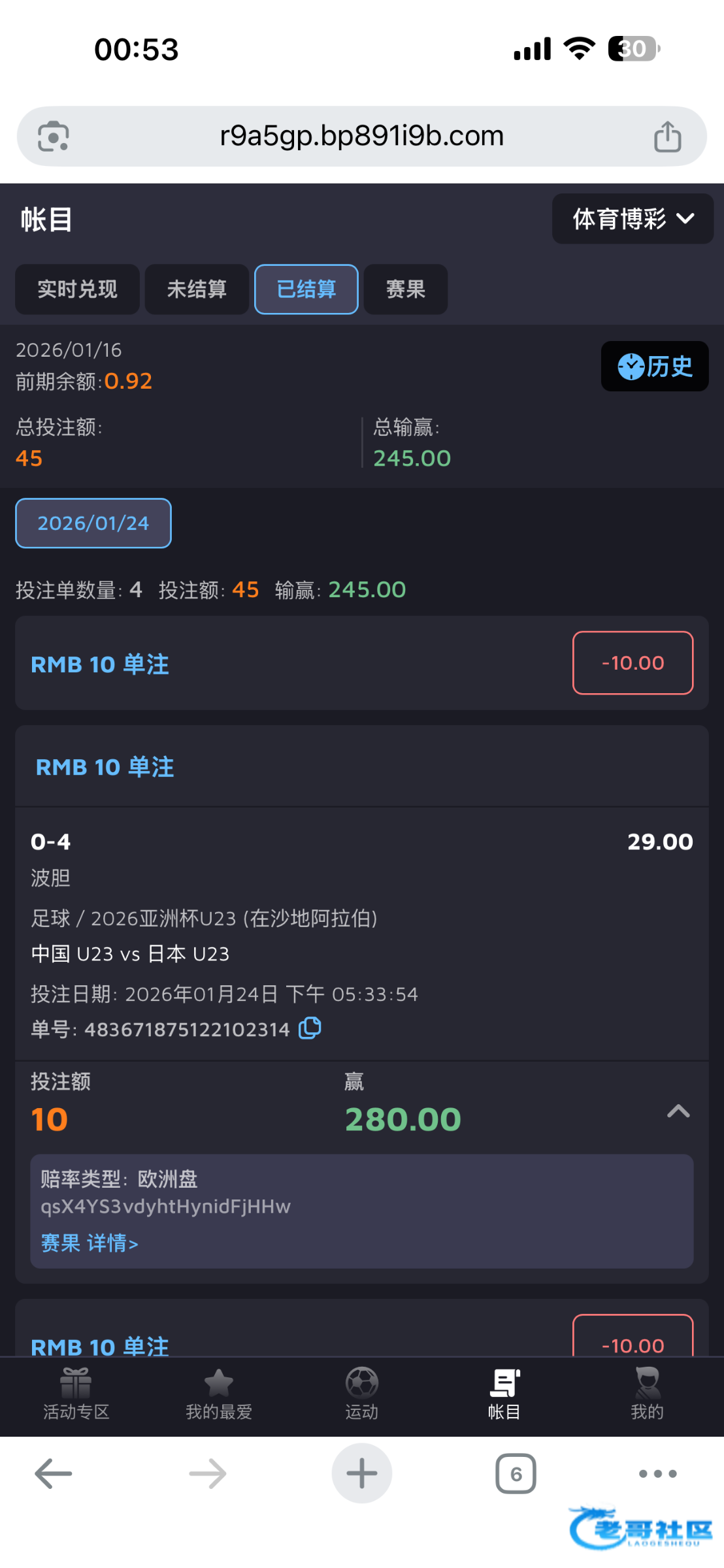Select the 赛果 tab
This screenshot has width=724, height=1568.
click(406, 289)
